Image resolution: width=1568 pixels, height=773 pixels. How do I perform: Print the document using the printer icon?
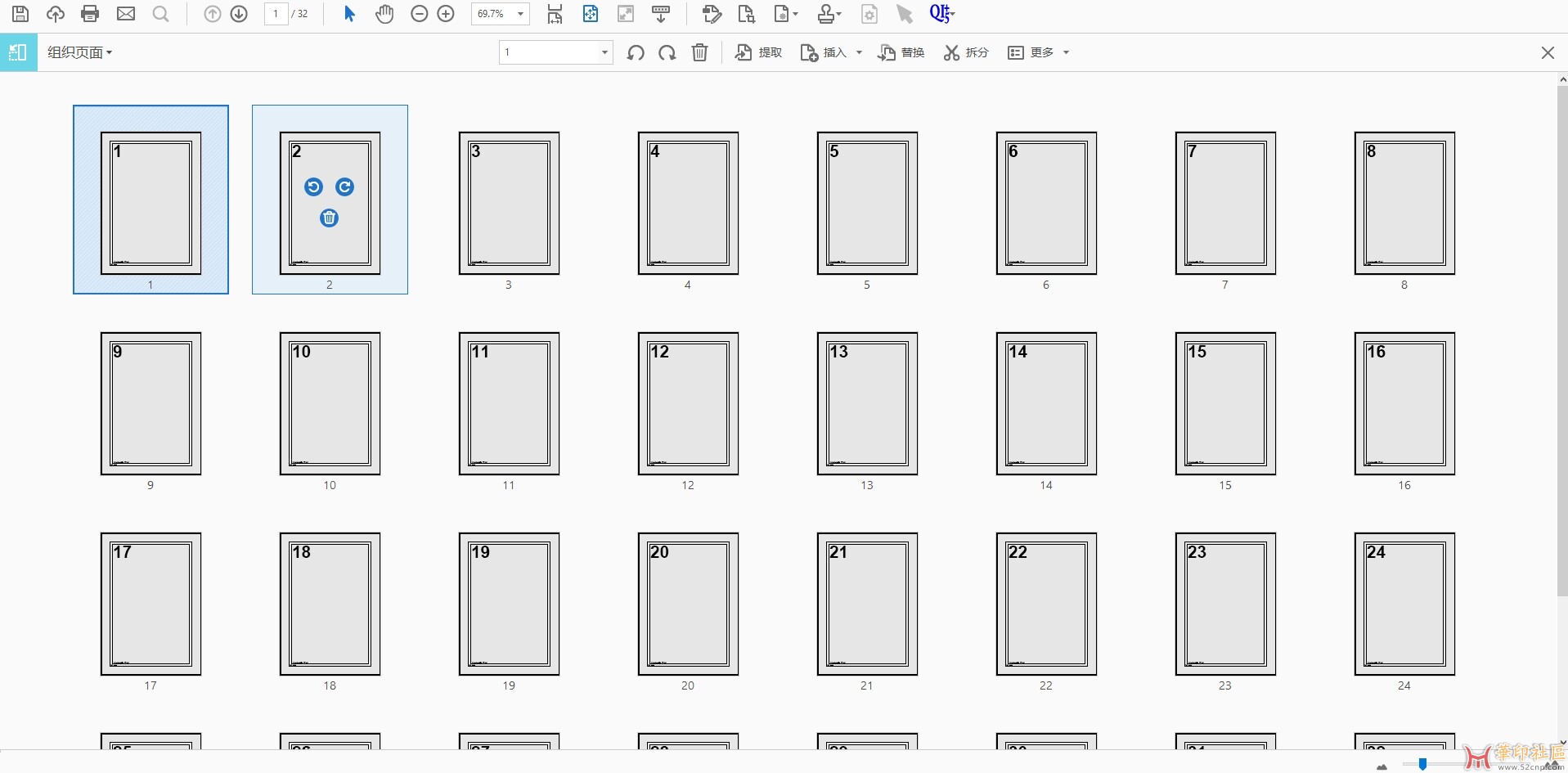pos(90,14)
